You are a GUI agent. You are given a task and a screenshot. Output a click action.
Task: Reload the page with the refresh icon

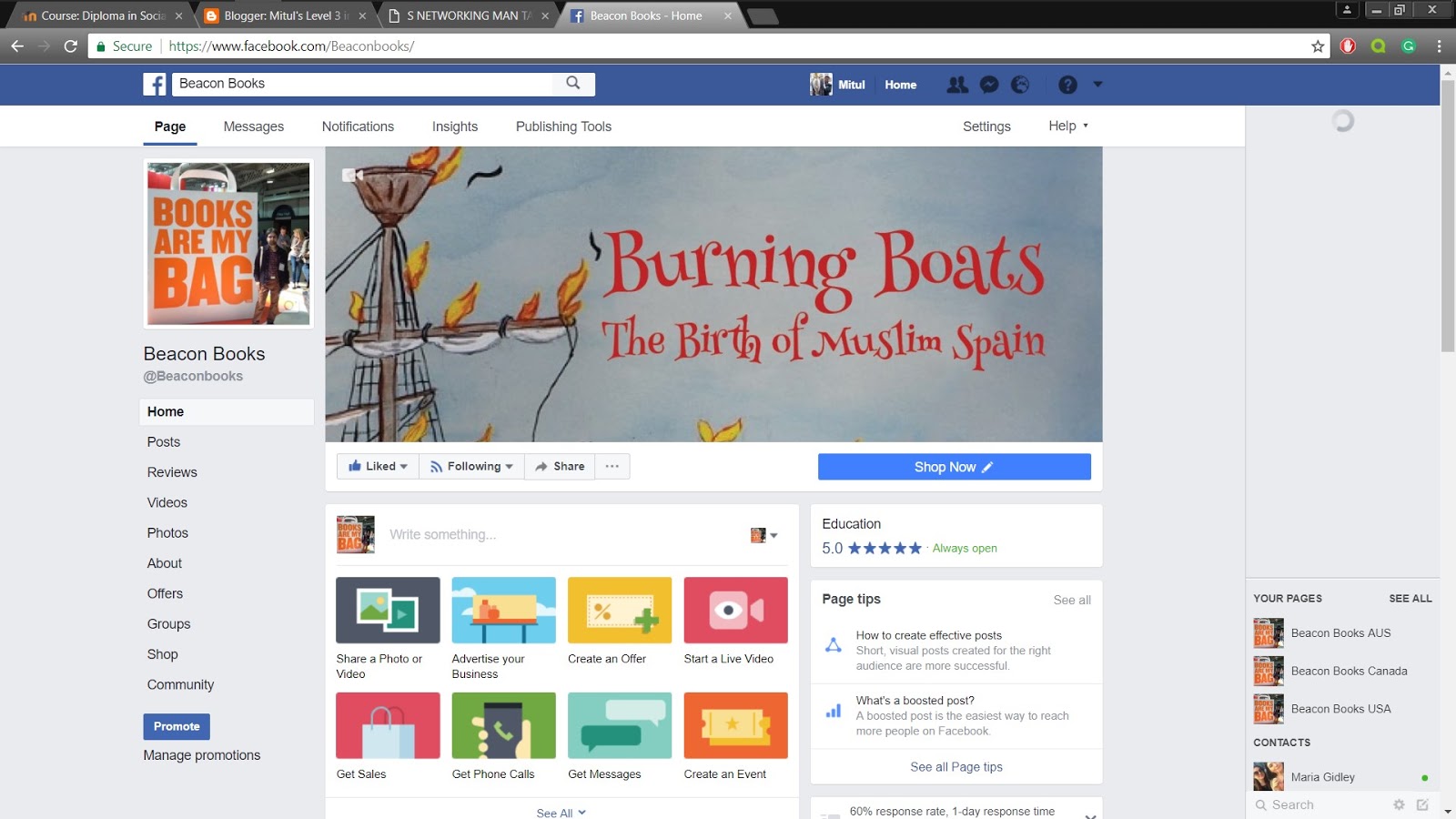70,45
